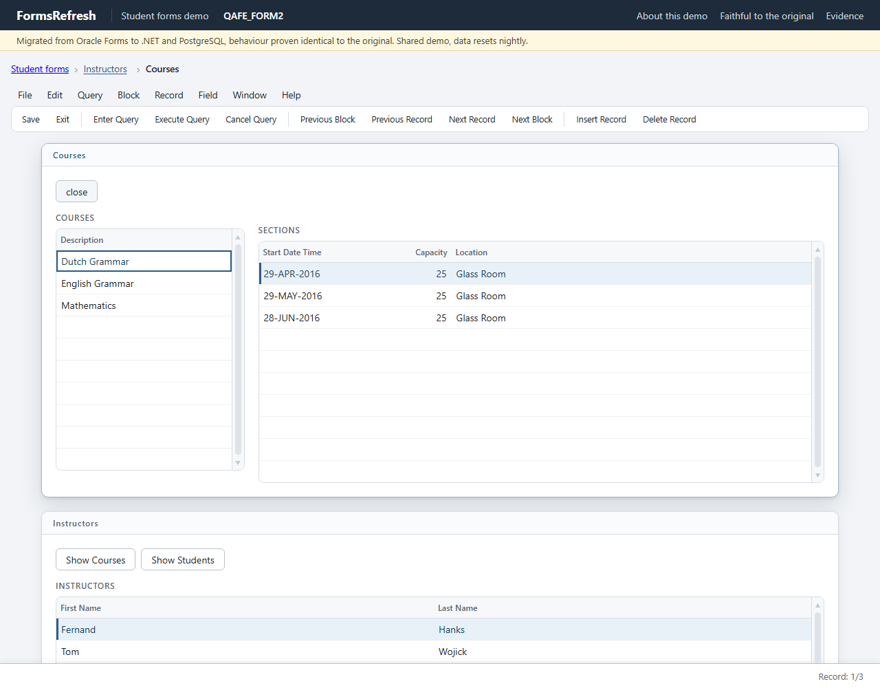Screen dimensions: 880x688
Task: Click the FormsRefresh logo
Action: [x=56, y=16]
